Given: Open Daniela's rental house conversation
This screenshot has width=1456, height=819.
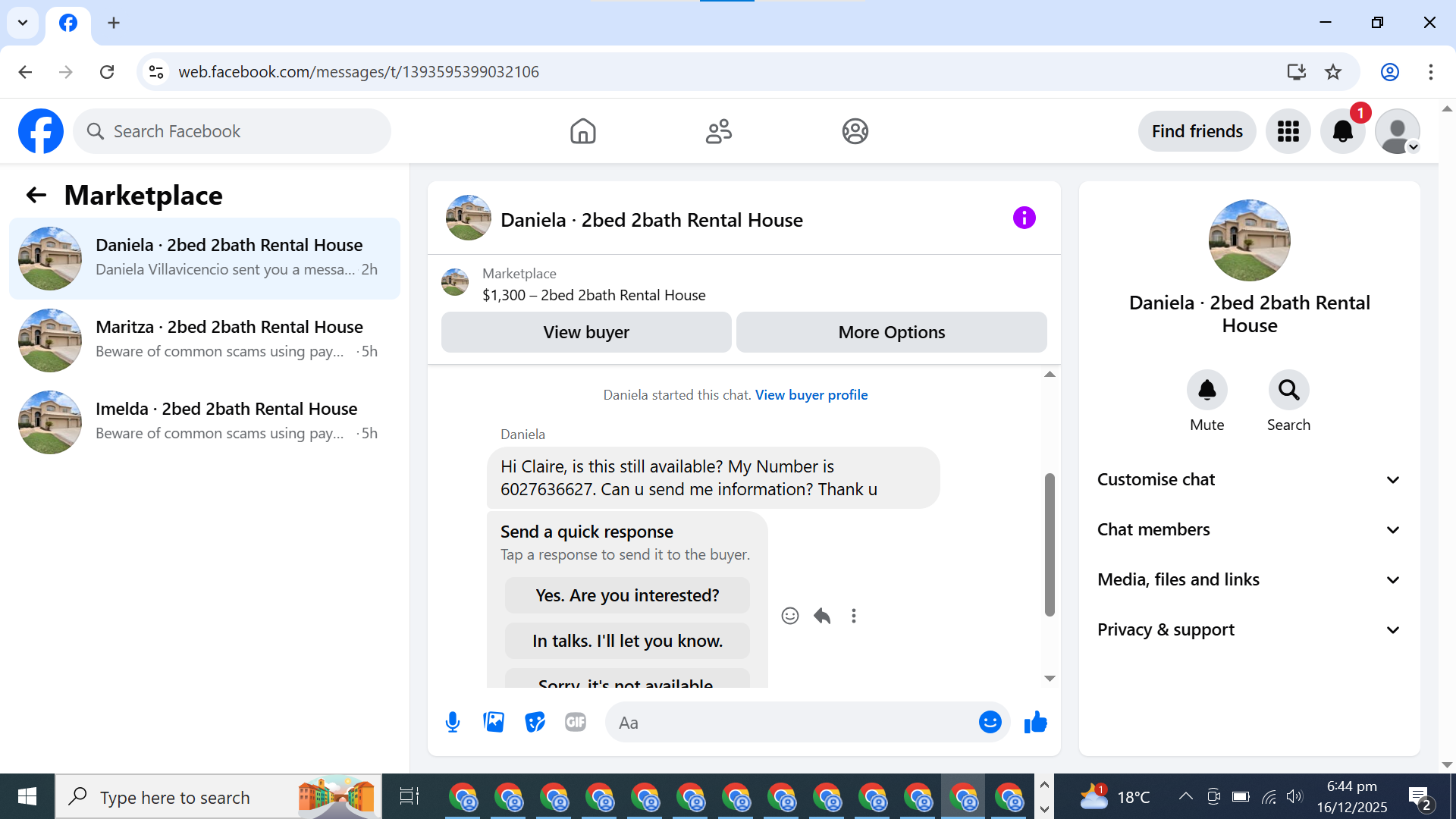Looking at the screenshot, I should [205, 259].
